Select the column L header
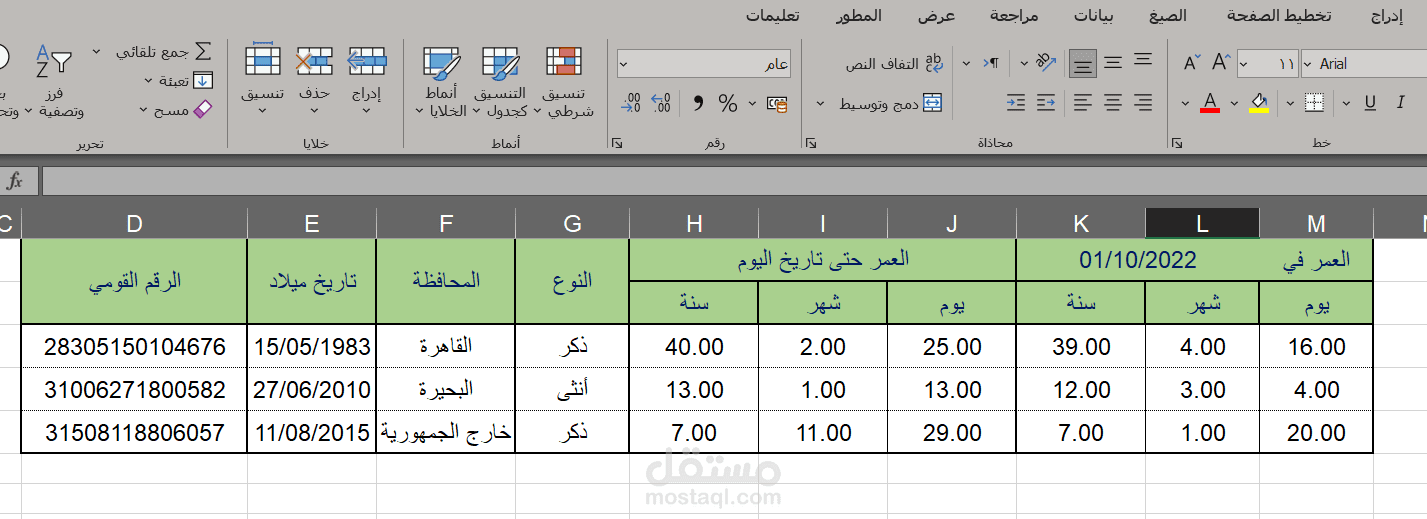 pos(1202,224)
